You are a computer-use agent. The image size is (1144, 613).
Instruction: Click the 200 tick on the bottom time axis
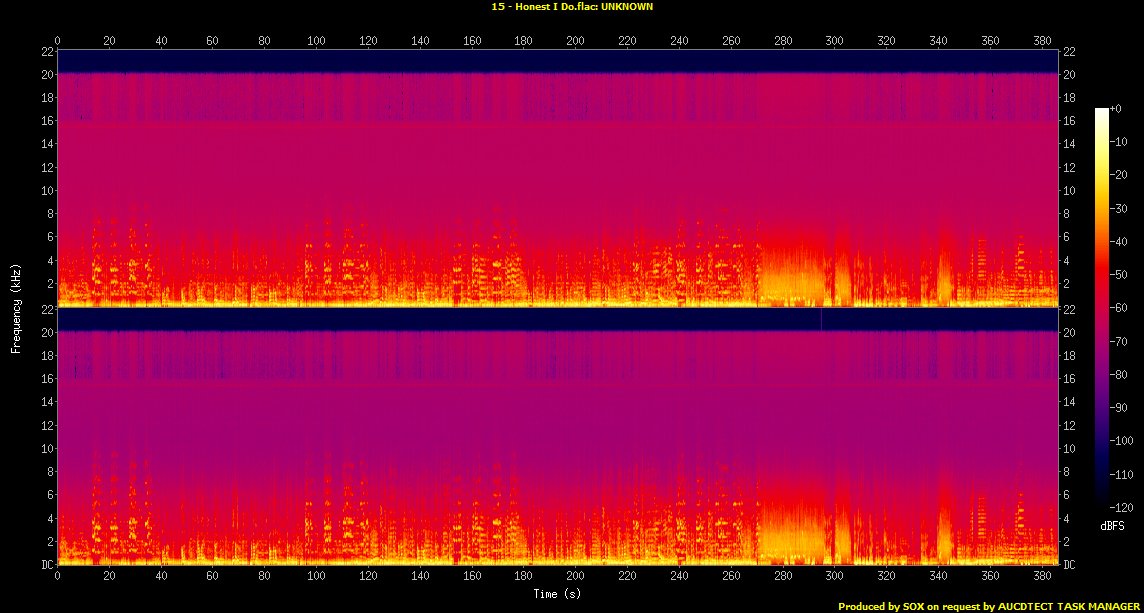(x=575, y=577)
